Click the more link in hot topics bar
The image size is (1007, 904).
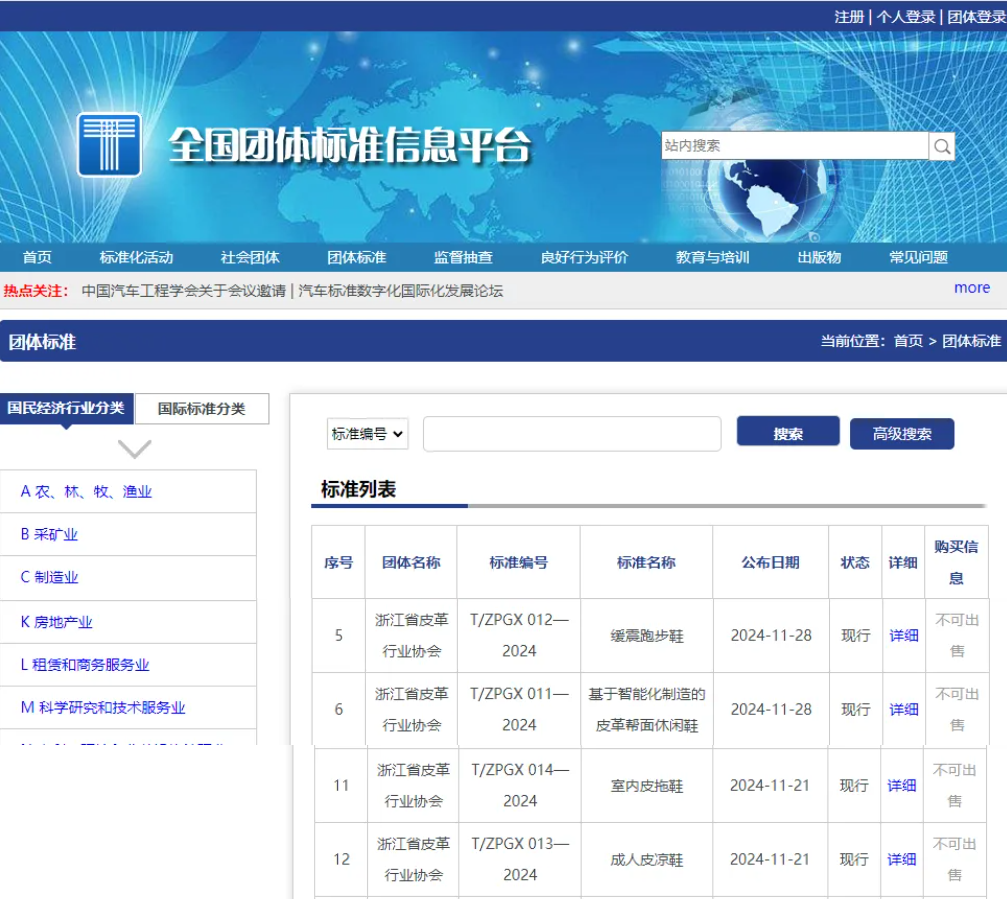tap(971, 288)
